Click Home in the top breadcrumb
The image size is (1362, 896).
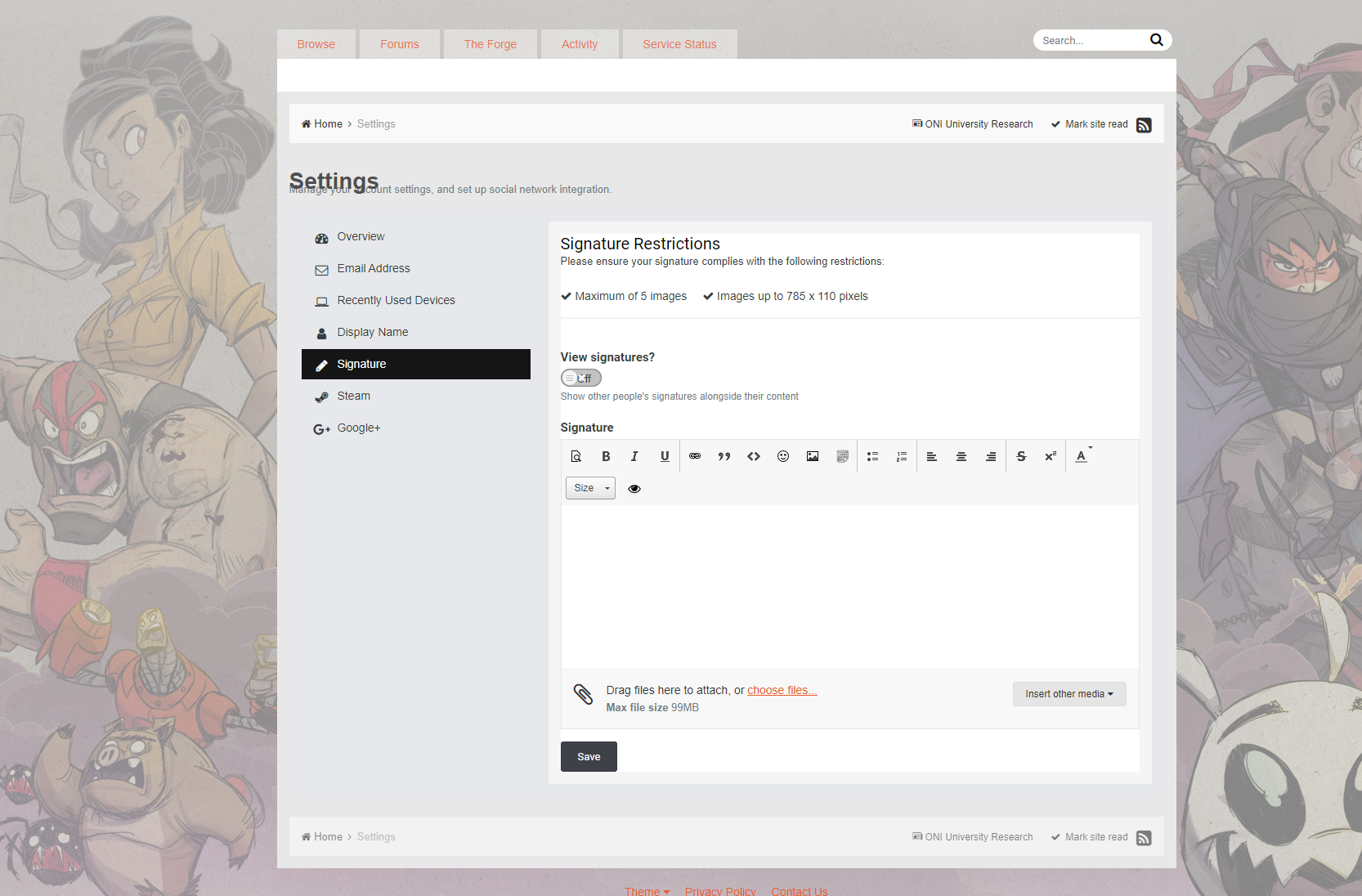(x=322, y=124)
